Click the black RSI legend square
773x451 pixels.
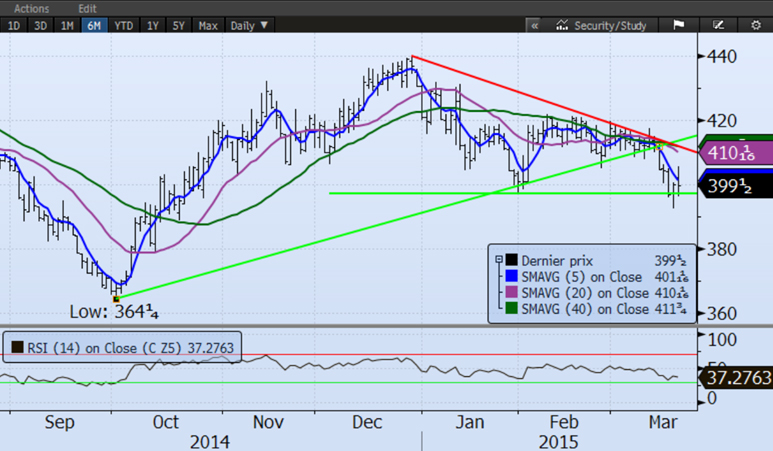16,349
